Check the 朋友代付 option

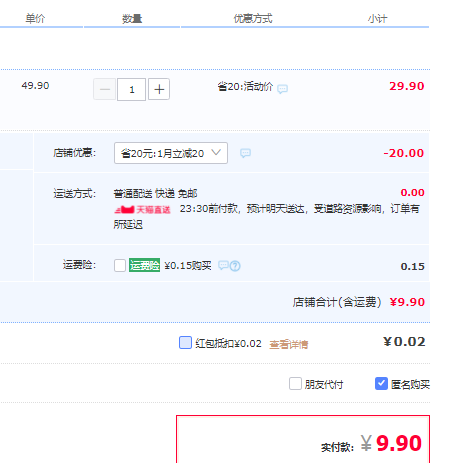click(295, 384)
